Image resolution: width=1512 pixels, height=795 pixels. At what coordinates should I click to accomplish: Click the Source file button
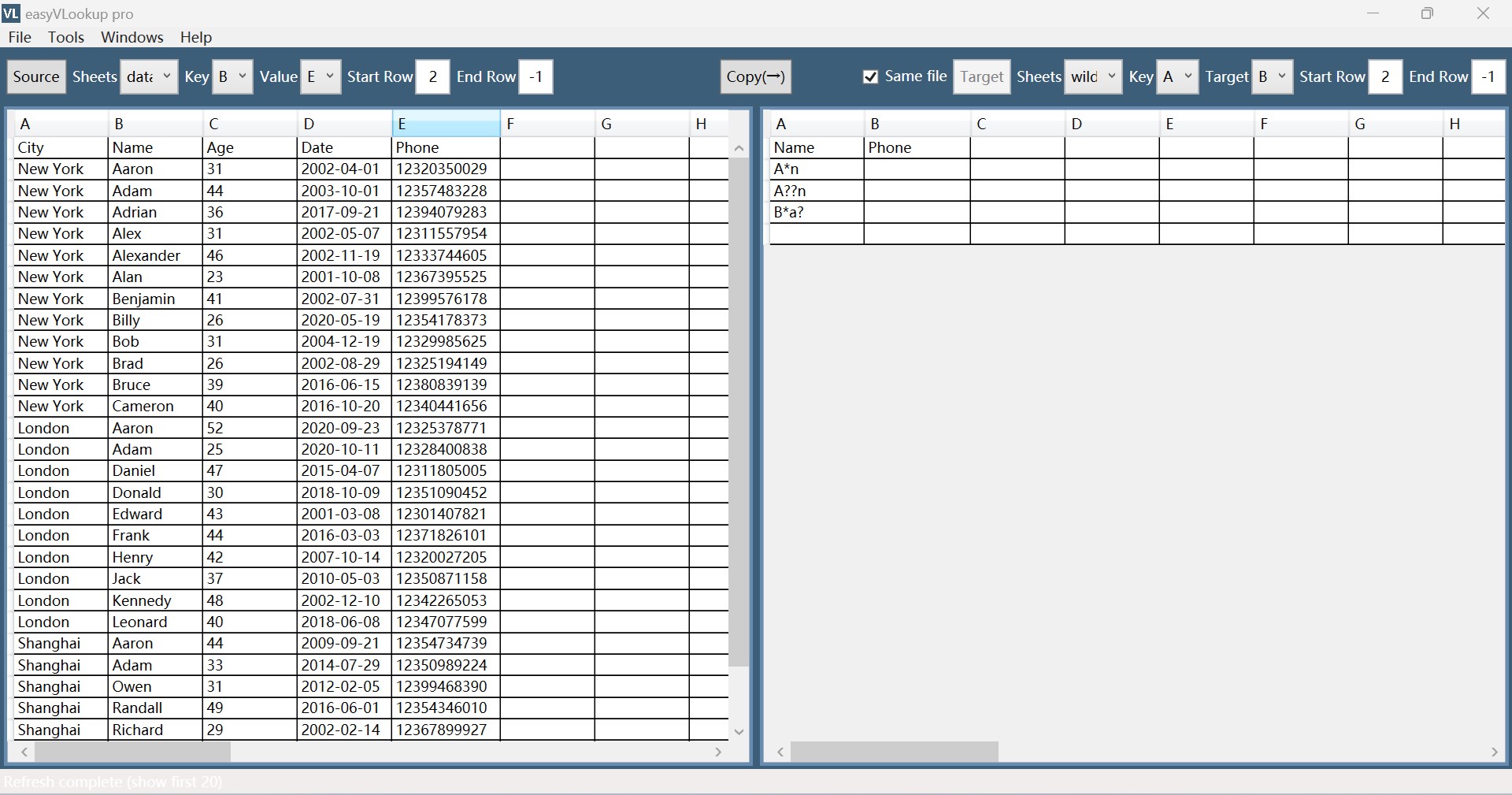tap(36, 76)
